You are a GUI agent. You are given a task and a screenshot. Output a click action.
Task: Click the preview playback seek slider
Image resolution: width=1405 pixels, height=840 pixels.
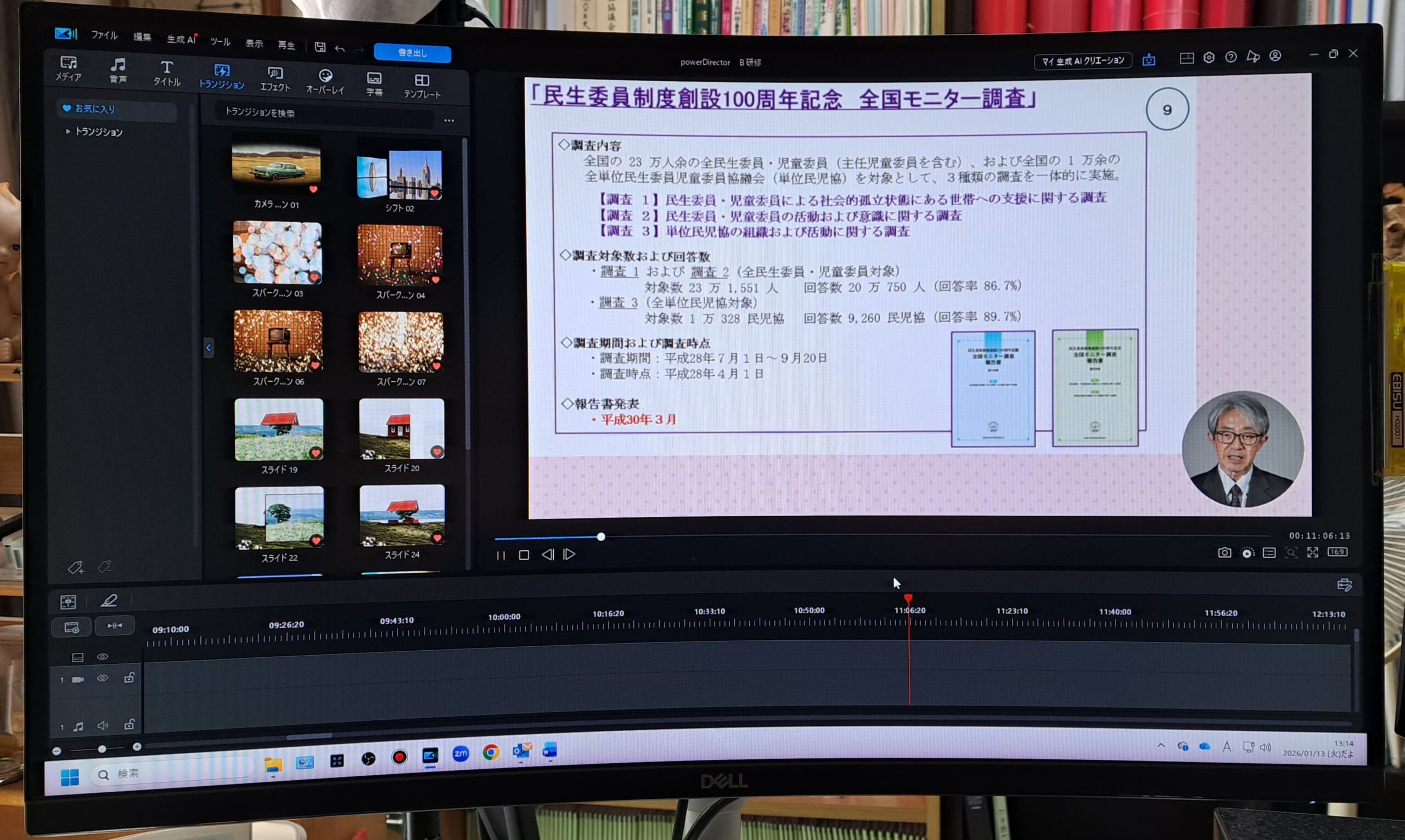point(600,537)
